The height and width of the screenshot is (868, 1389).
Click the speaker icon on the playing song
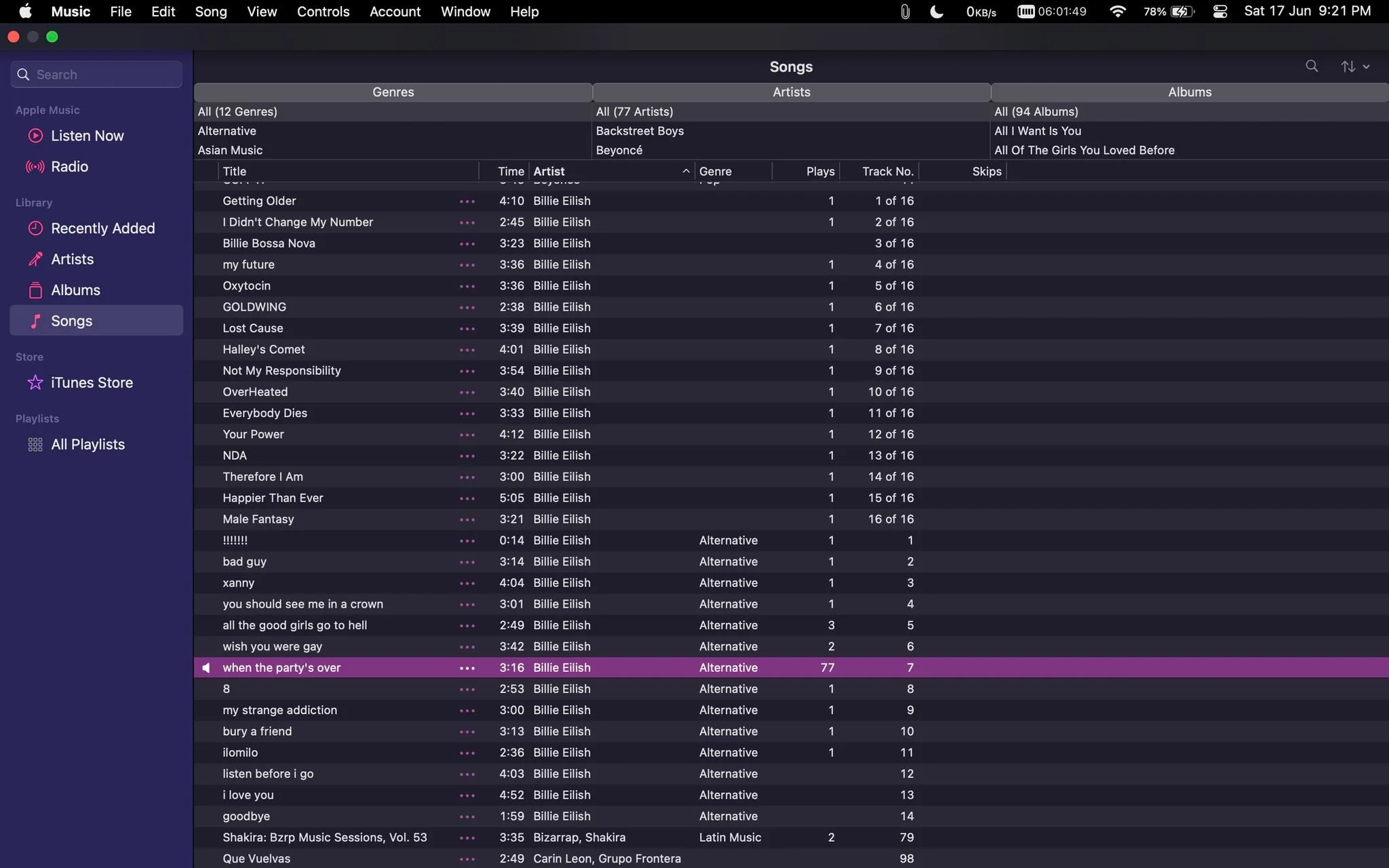[206, 668]
